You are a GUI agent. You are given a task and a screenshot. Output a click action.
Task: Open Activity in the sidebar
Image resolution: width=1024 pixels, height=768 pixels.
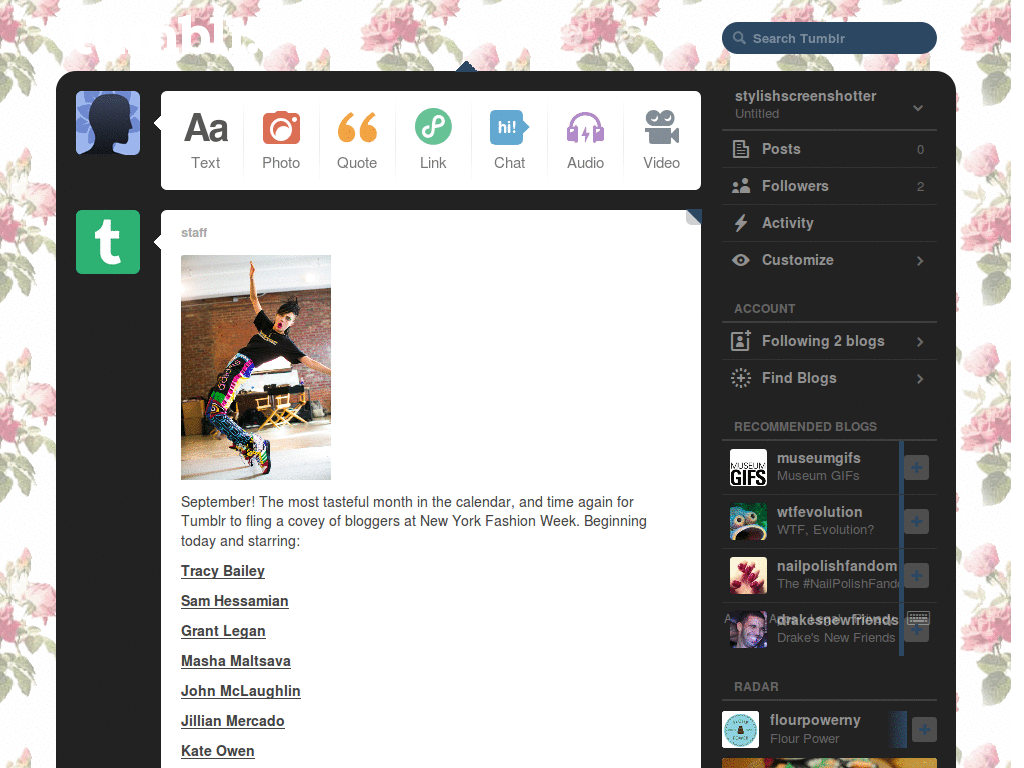click(829, 223)
